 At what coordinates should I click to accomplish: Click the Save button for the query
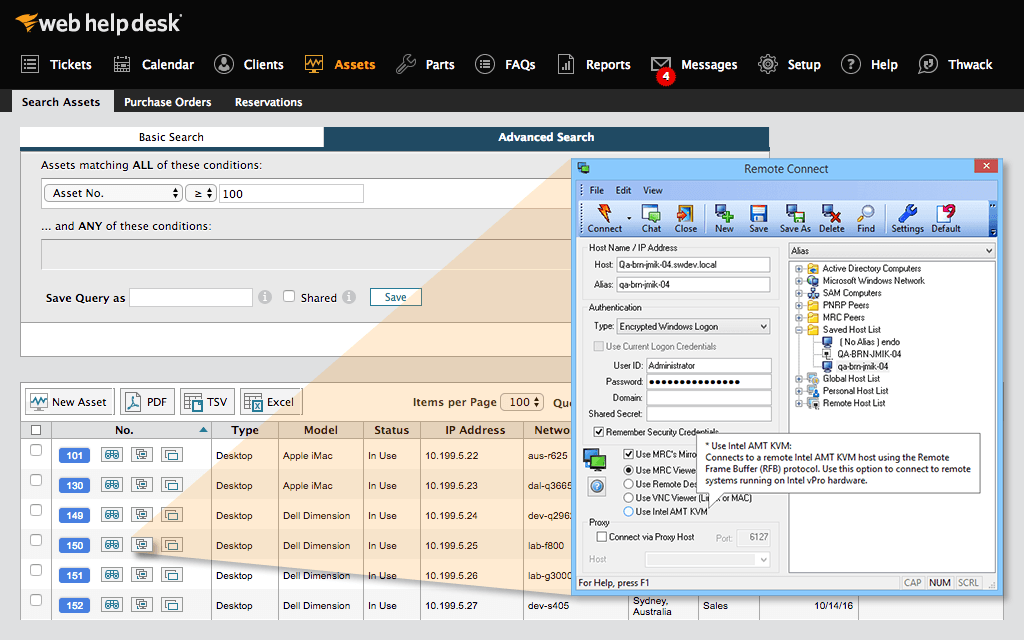point(395,297)
